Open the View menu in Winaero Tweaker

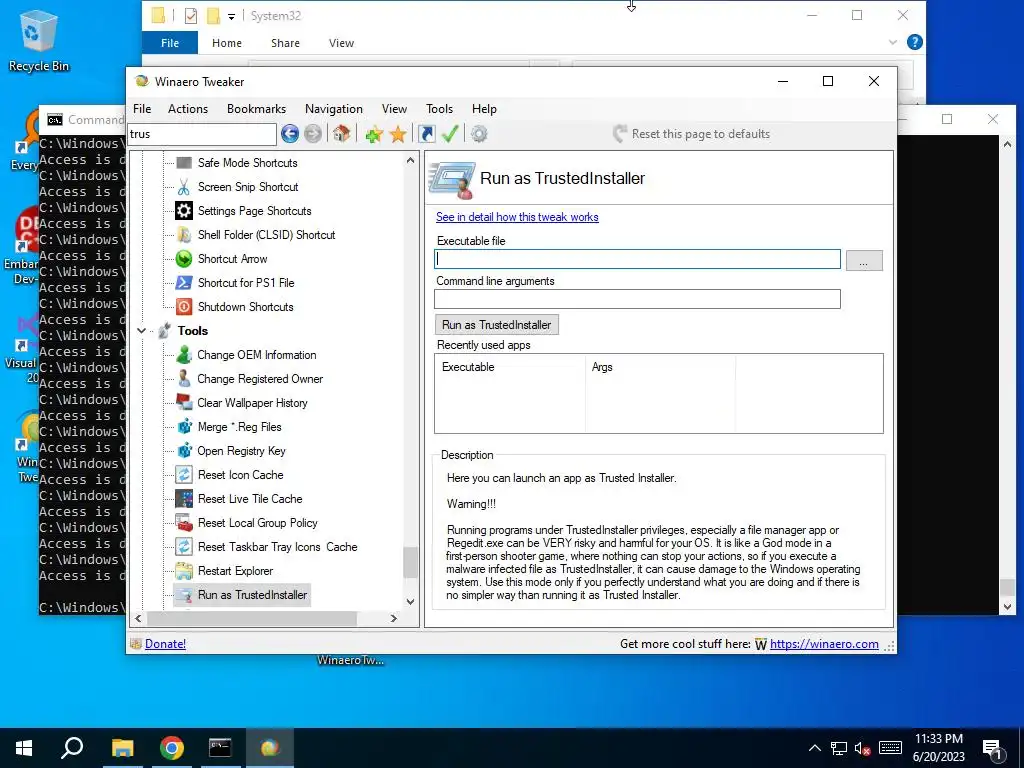394,109
